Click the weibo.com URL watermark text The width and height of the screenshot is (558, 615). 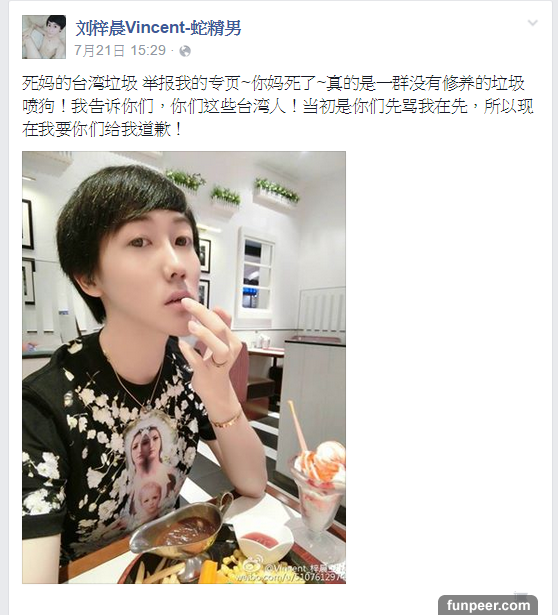pos(289,578)
